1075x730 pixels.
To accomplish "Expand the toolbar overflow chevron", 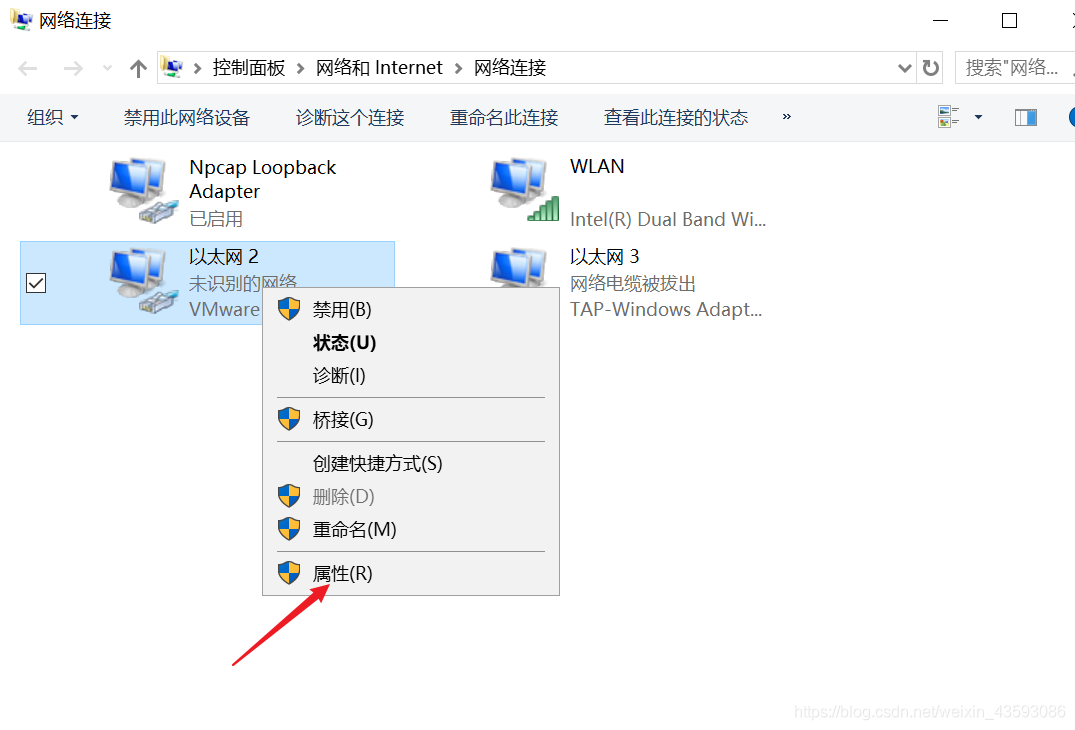I will coord(786,117).
